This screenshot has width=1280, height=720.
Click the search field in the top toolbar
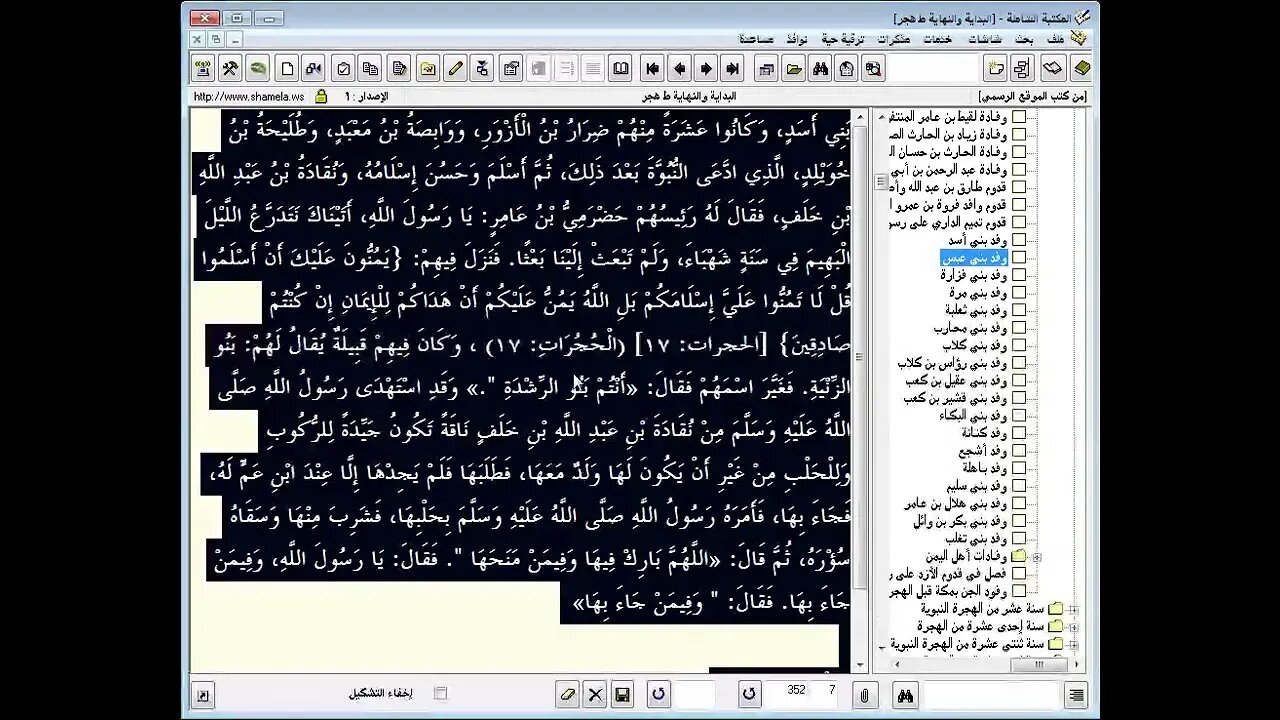click(x=932, y=69)
